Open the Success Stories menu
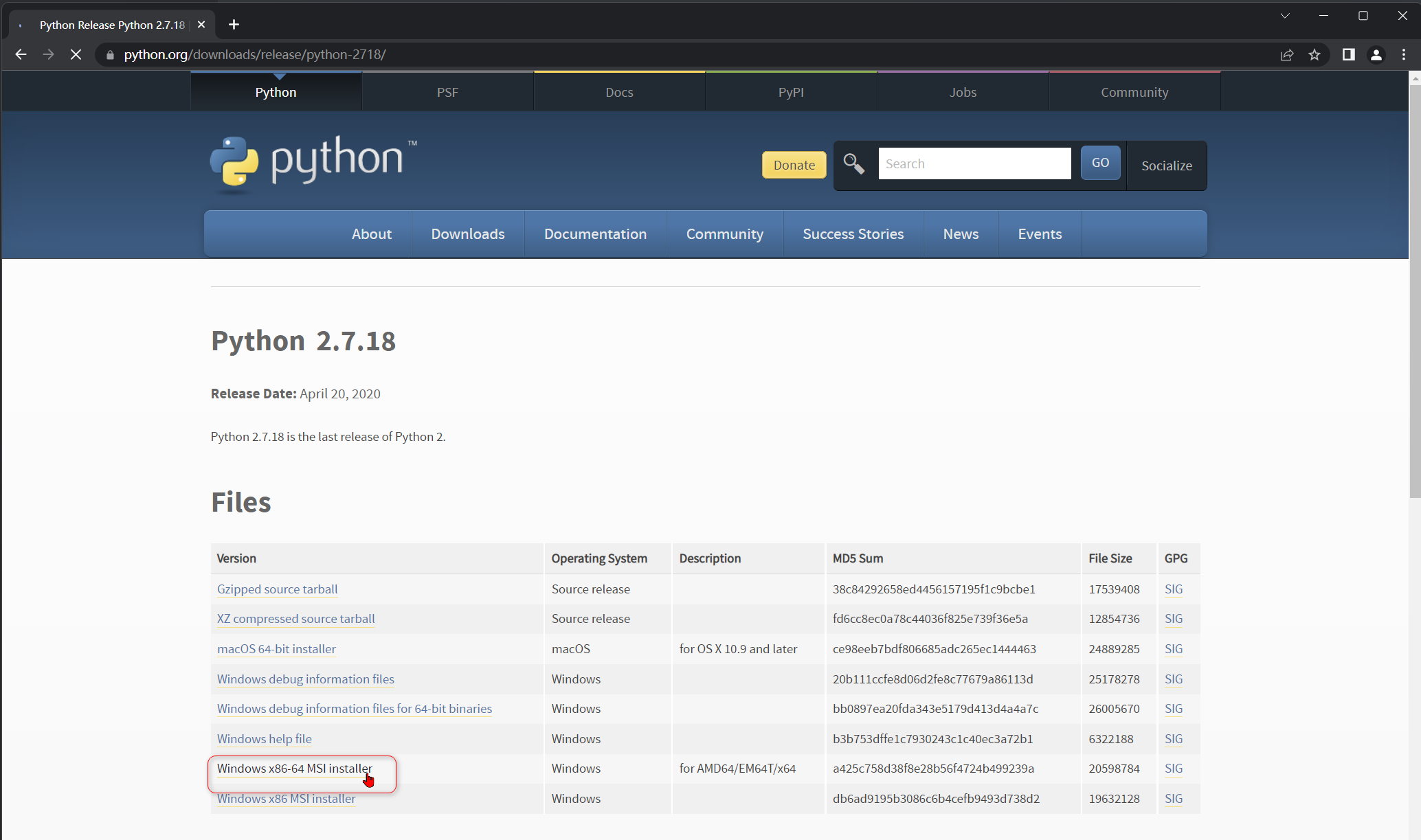Screen dimensions: 1421x840 (853, 234)
